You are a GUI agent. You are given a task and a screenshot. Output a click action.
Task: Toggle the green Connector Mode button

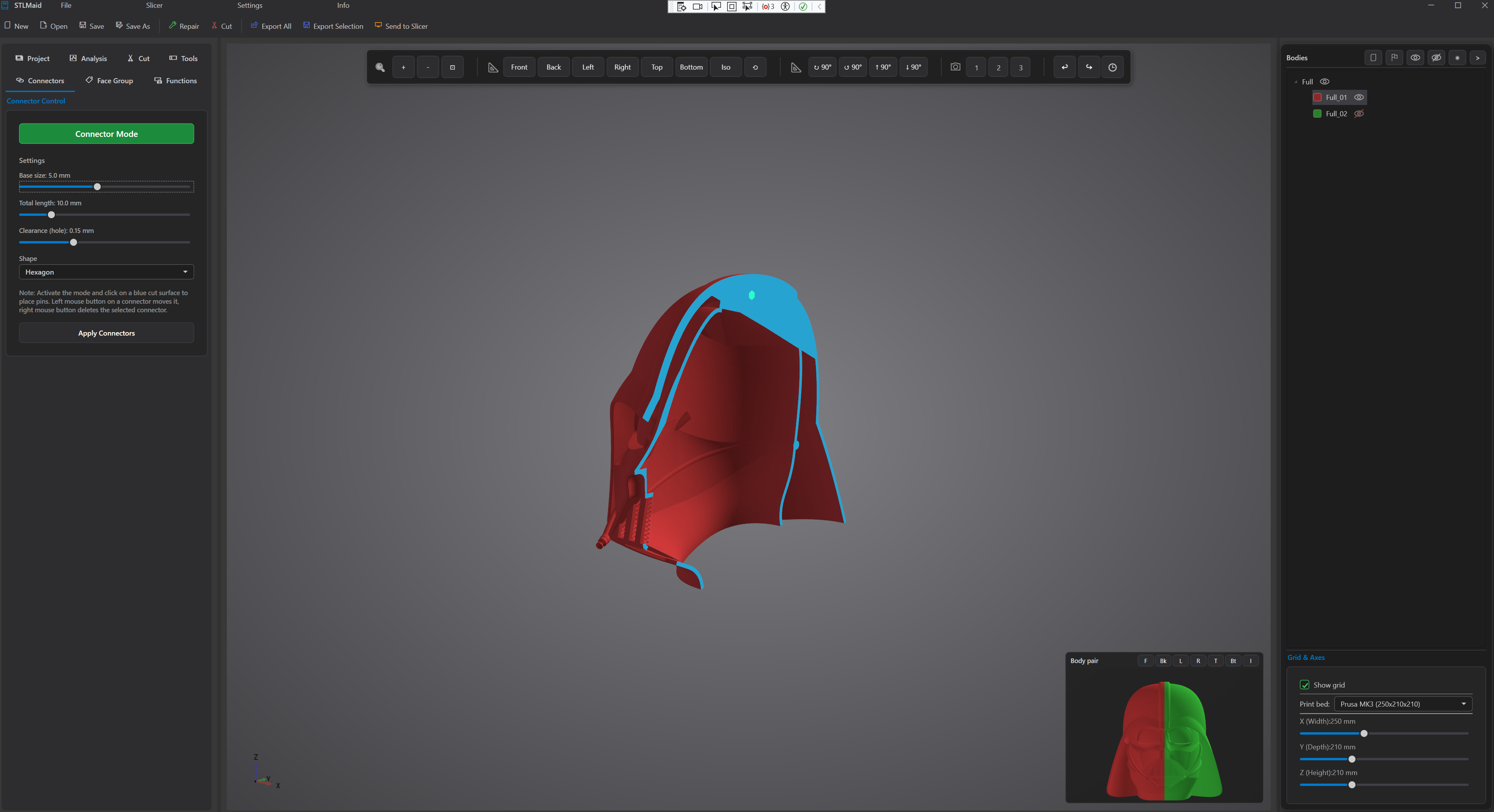(x=107, y=134)
